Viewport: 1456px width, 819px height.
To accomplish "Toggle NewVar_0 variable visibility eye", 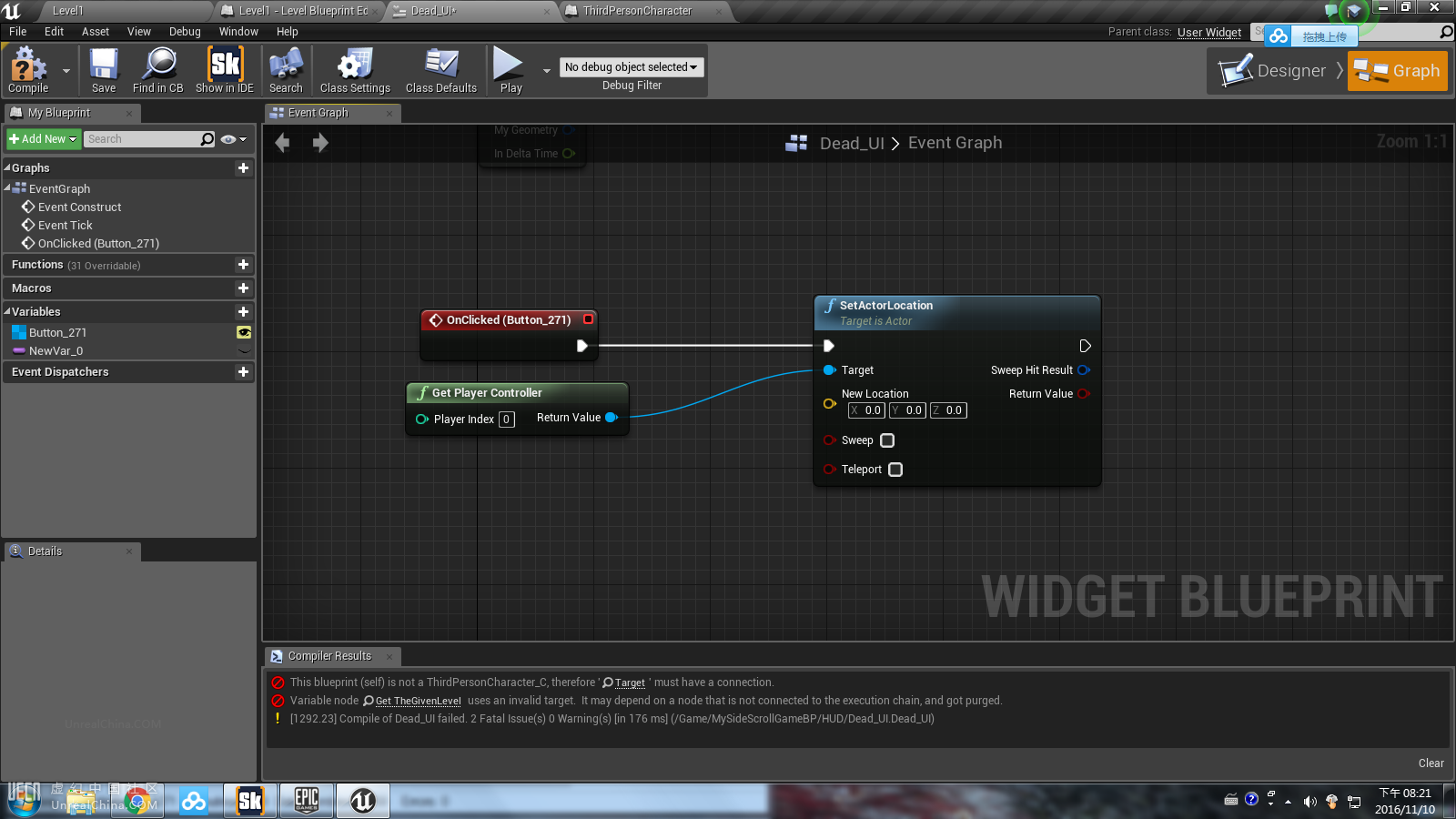I will (244, 350).
